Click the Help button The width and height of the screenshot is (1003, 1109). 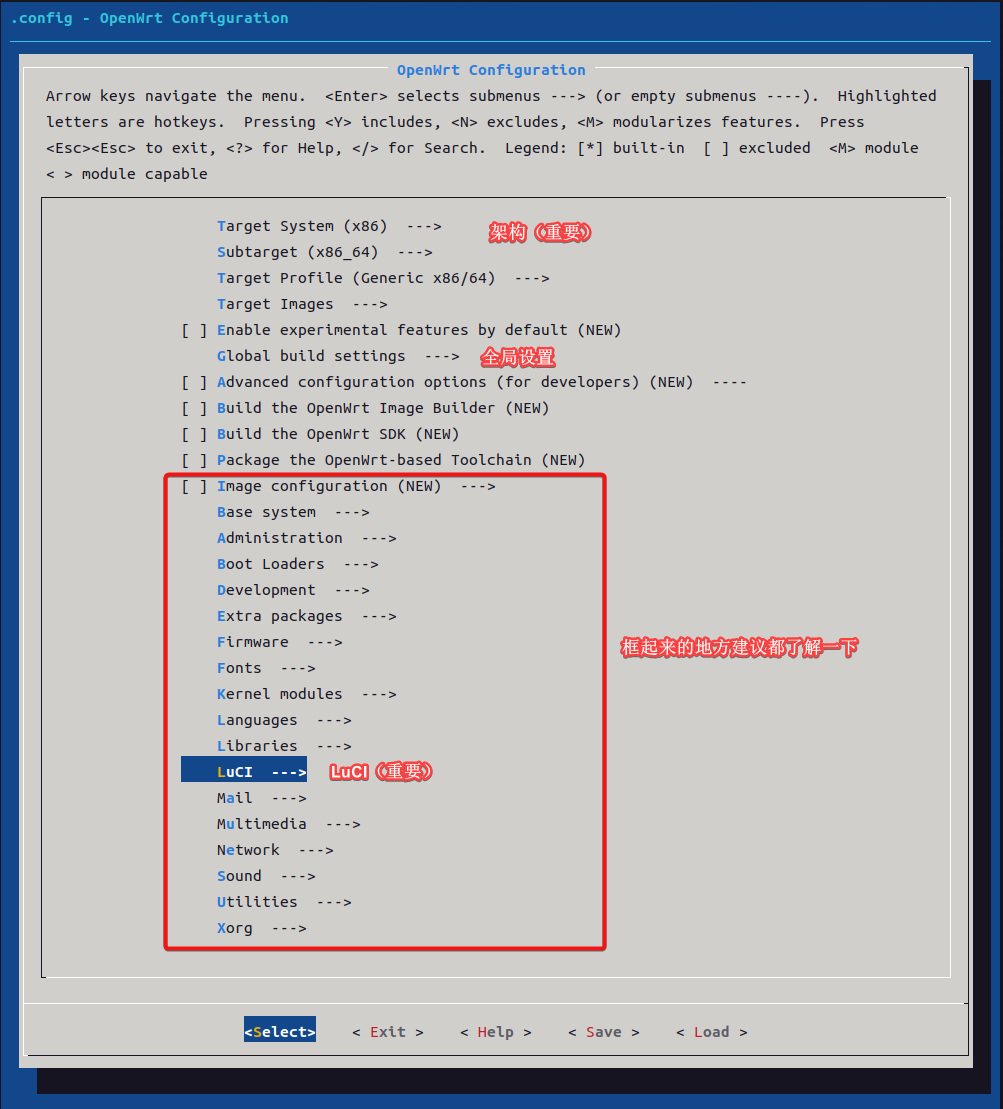496,1033
